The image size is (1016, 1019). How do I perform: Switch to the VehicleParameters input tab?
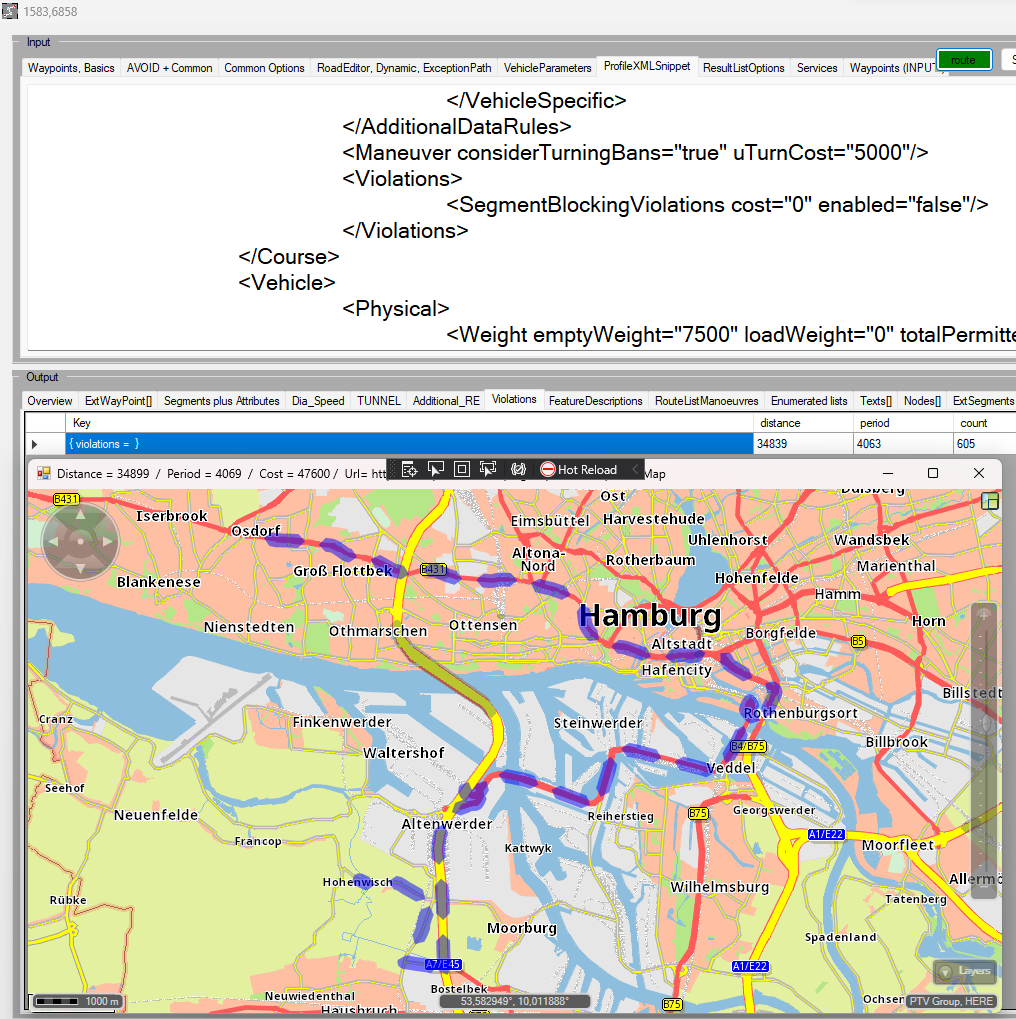tap(547, 68)
